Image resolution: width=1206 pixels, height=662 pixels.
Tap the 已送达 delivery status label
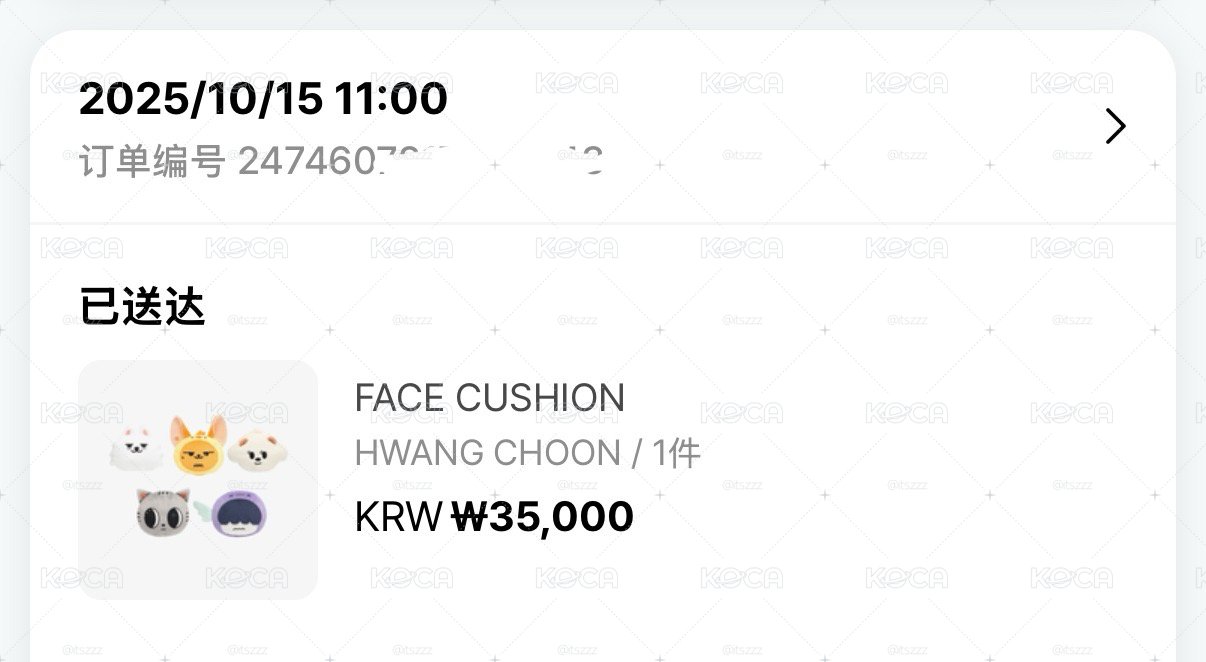[x=142, y=306]
